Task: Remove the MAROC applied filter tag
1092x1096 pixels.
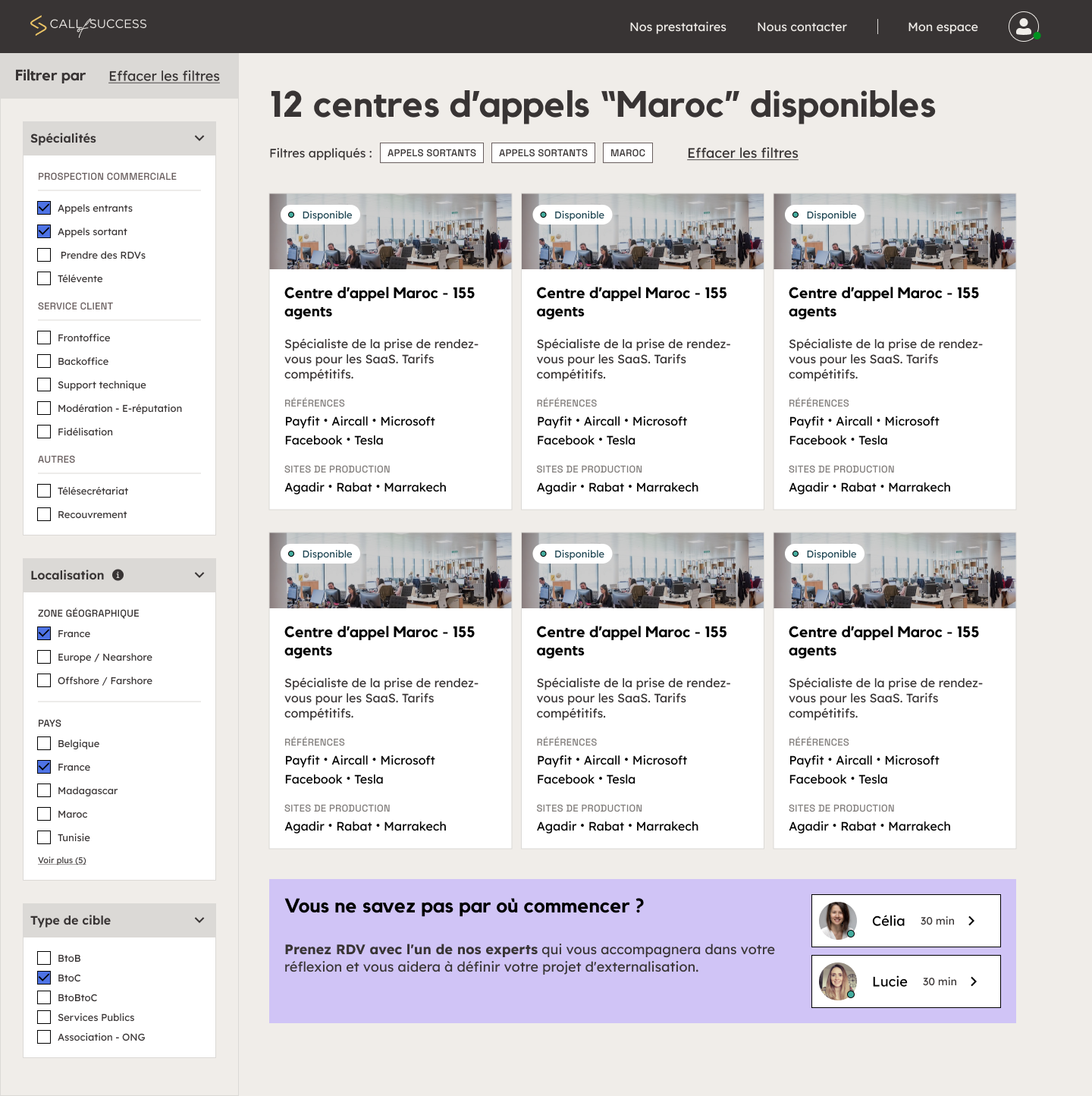Action: pyautogui.click(x=627, y=153)
